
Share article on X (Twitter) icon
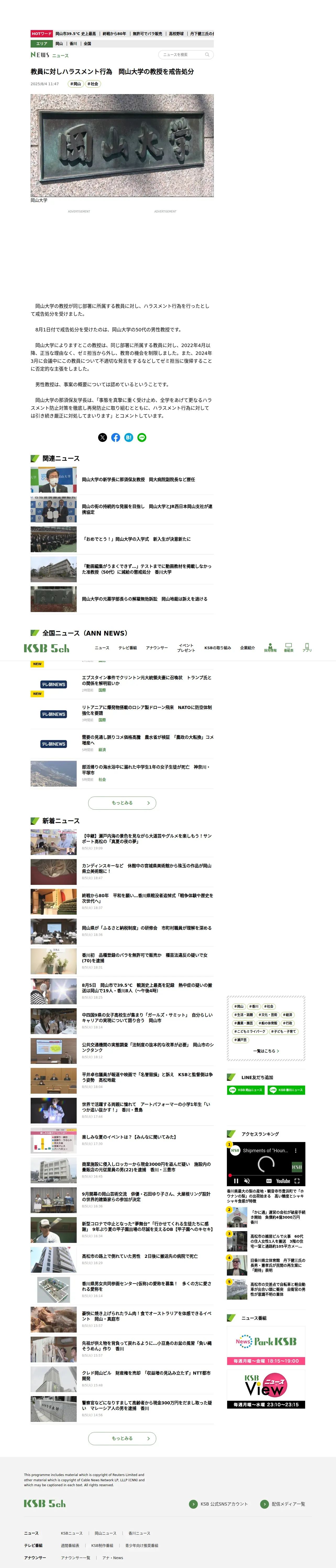click(x=102, y=437)
